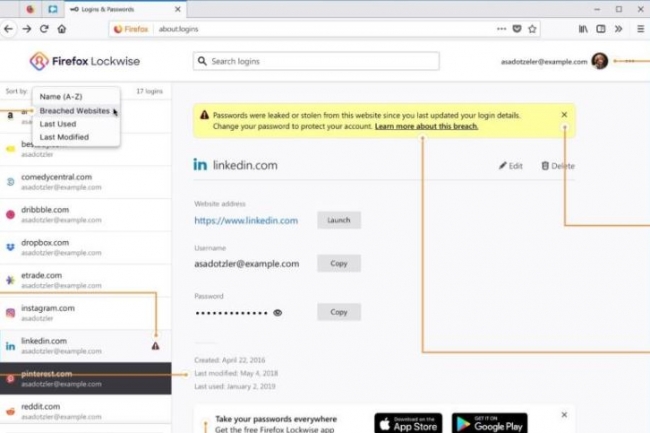This screenshot has width=650, height=433.
Task: Download from the App Store badge
Action: point(408,423)
